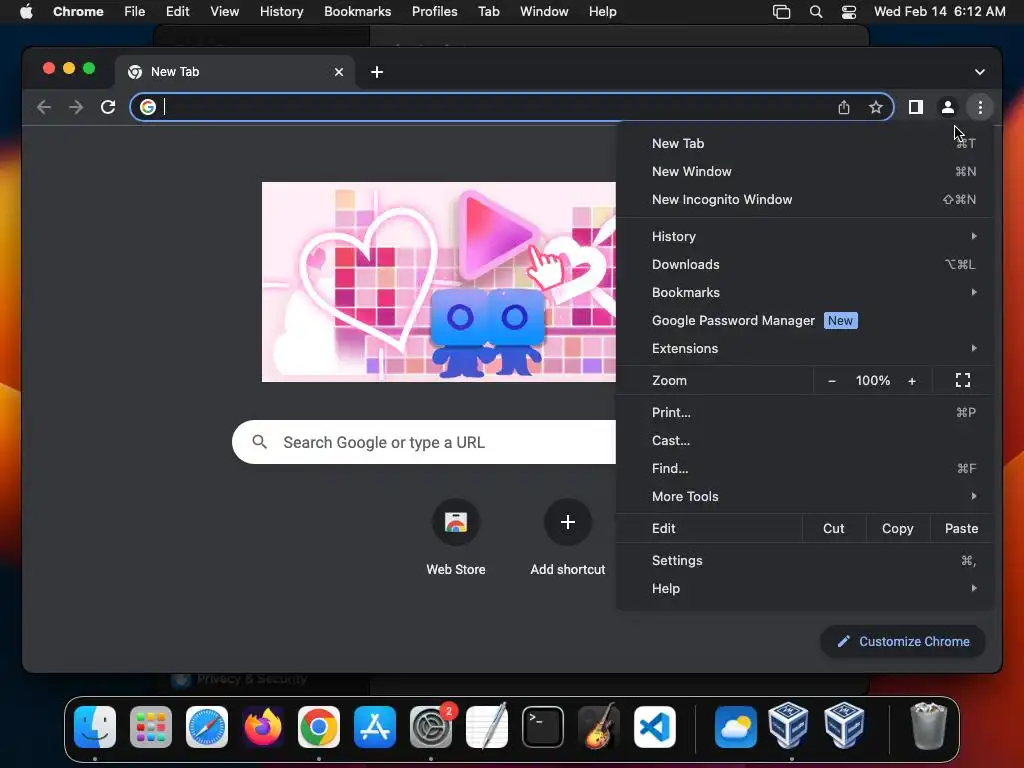Open the Trash in the Dock
This screenshot has width=1024, height=768.
[x=928, y=726]
